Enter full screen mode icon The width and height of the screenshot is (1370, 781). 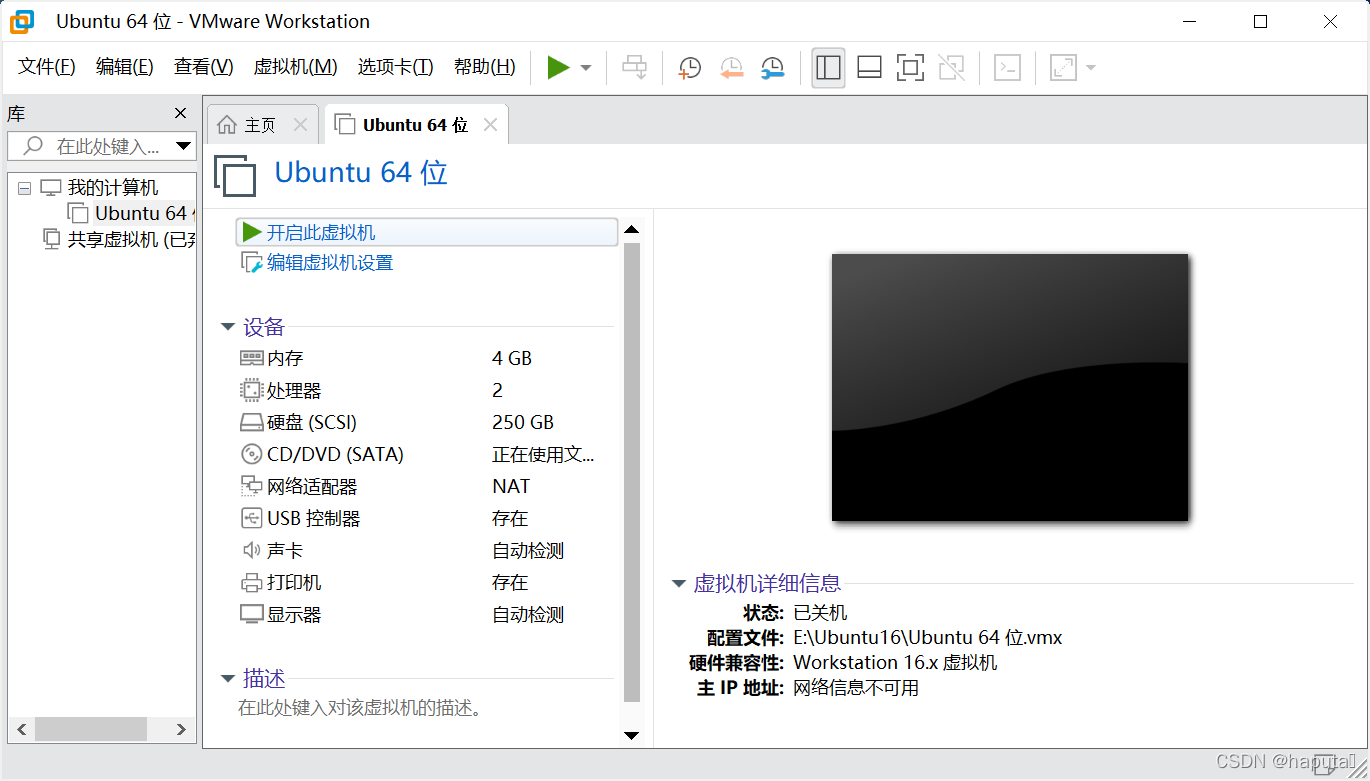(x=910, y=68)
